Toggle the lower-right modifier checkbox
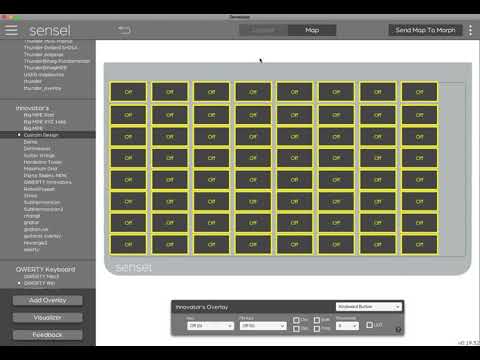Viewport: 480px width, 360px height. click(317, 329)
